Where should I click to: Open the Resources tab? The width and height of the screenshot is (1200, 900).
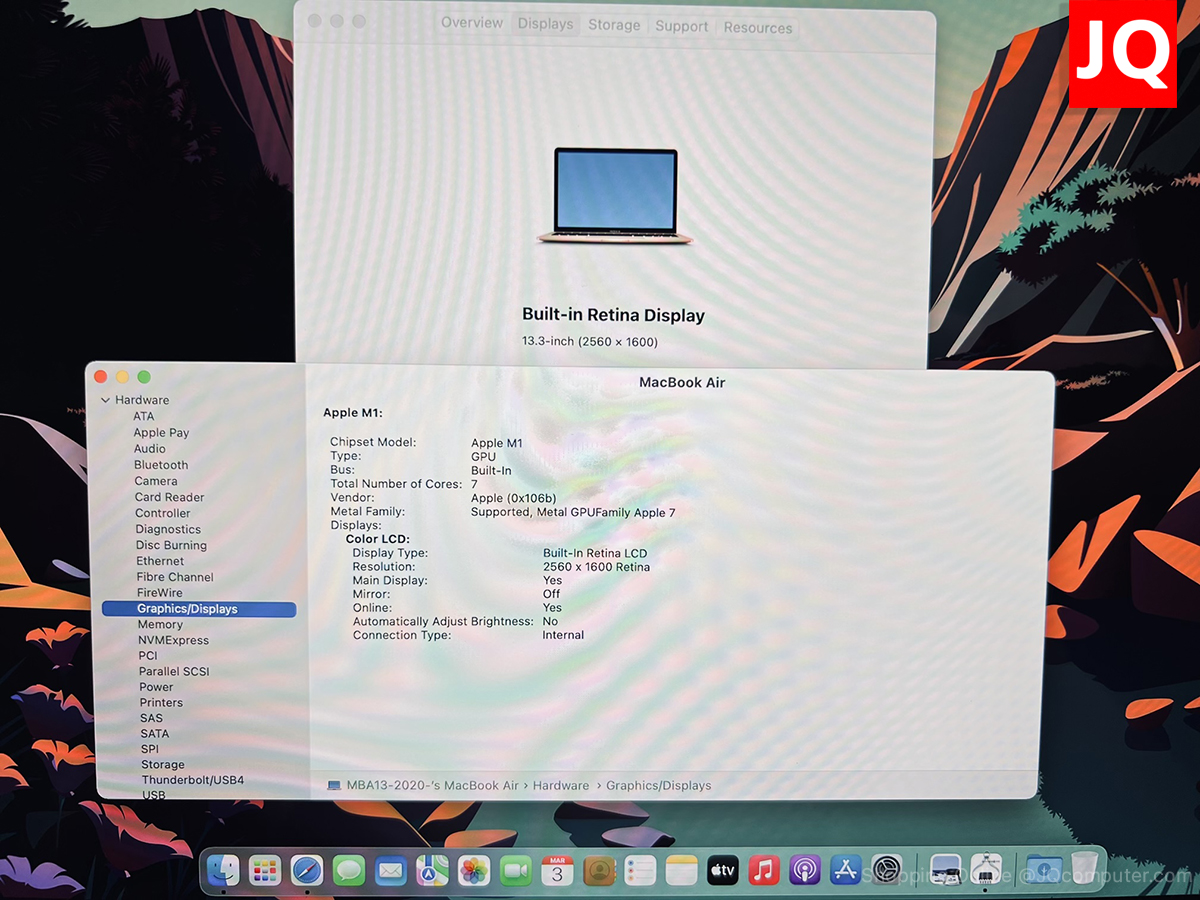(x=758, y=28)
